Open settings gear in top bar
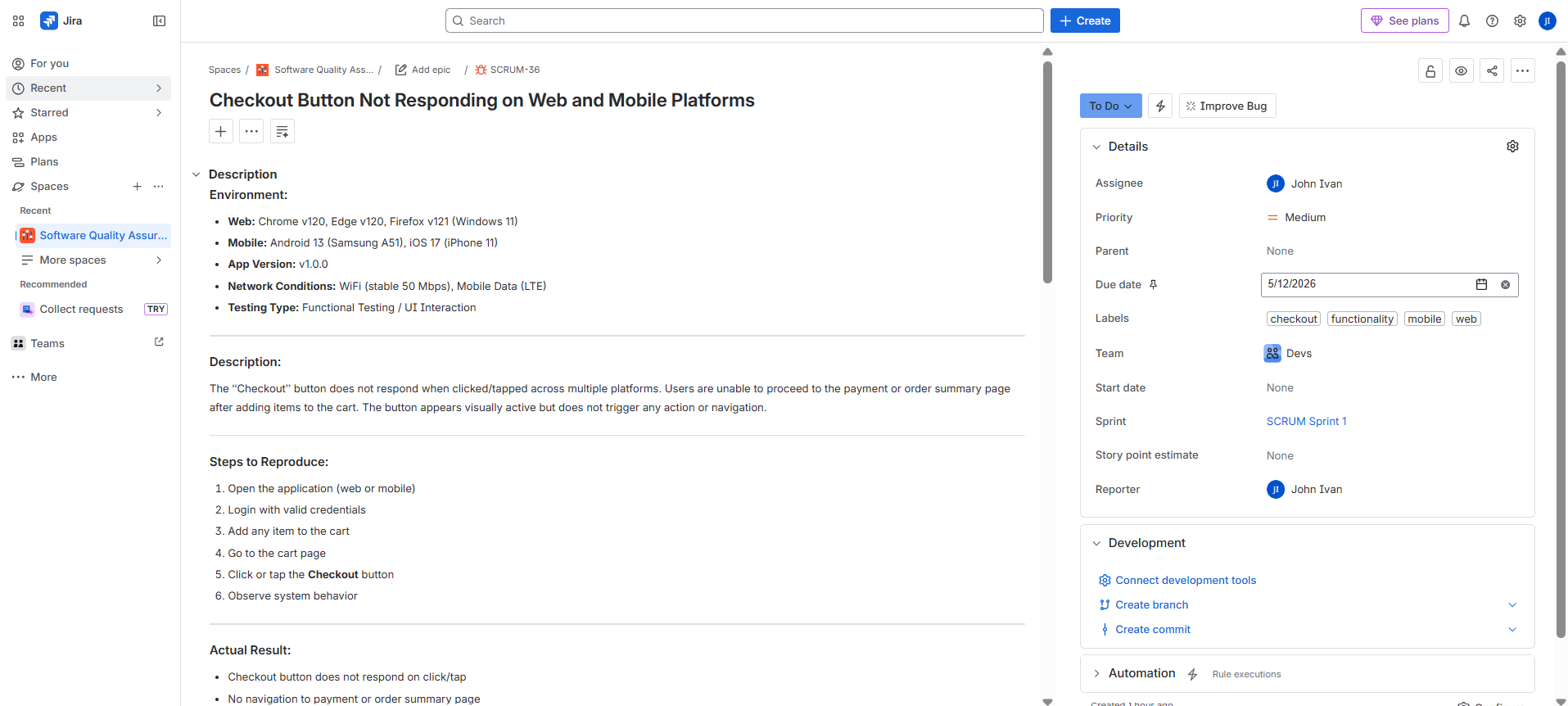 pos(1520,20)
